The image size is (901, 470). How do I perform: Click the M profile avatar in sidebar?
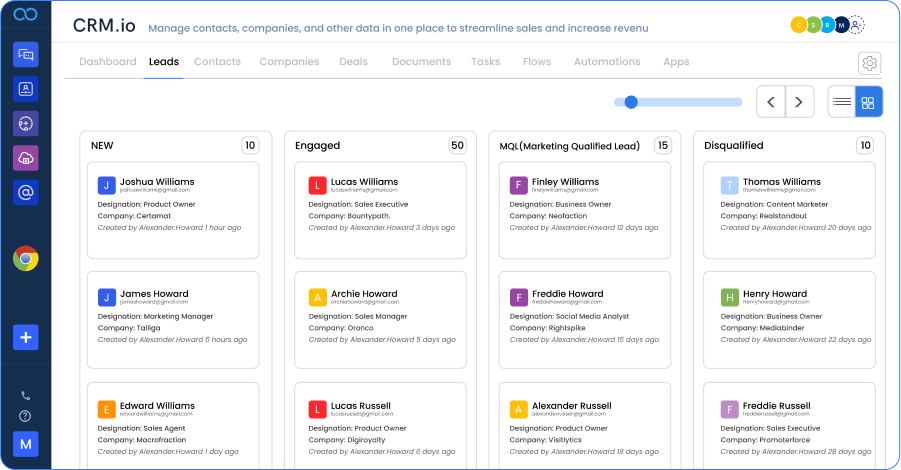tap(26, 444)
